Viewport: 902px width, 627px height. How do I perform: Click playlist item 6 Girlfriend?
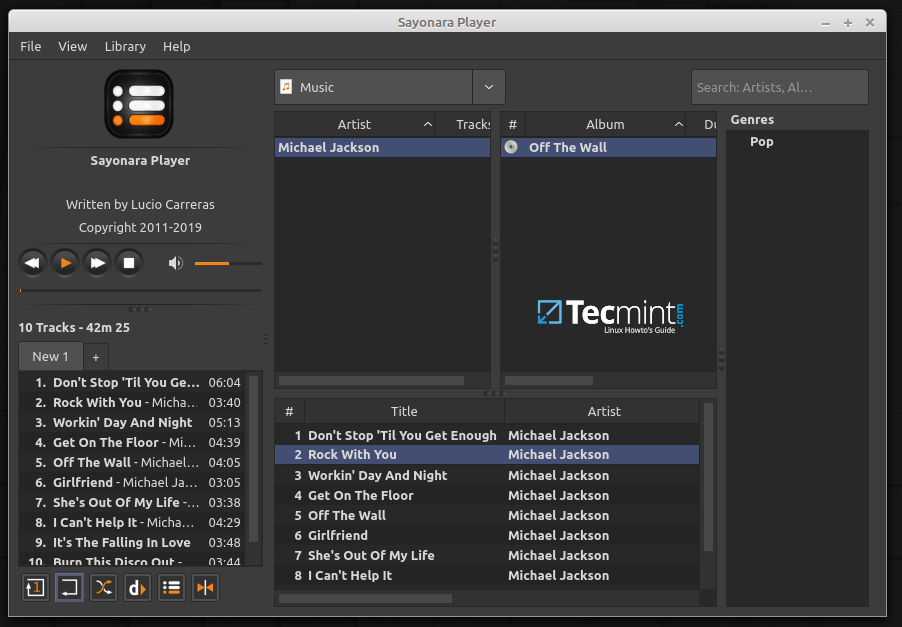[132, 483]
